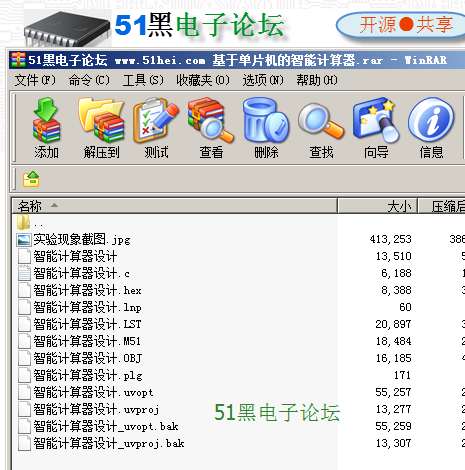Click size value 413,253
The image size is (465, 470).
(x=390, y=239)
